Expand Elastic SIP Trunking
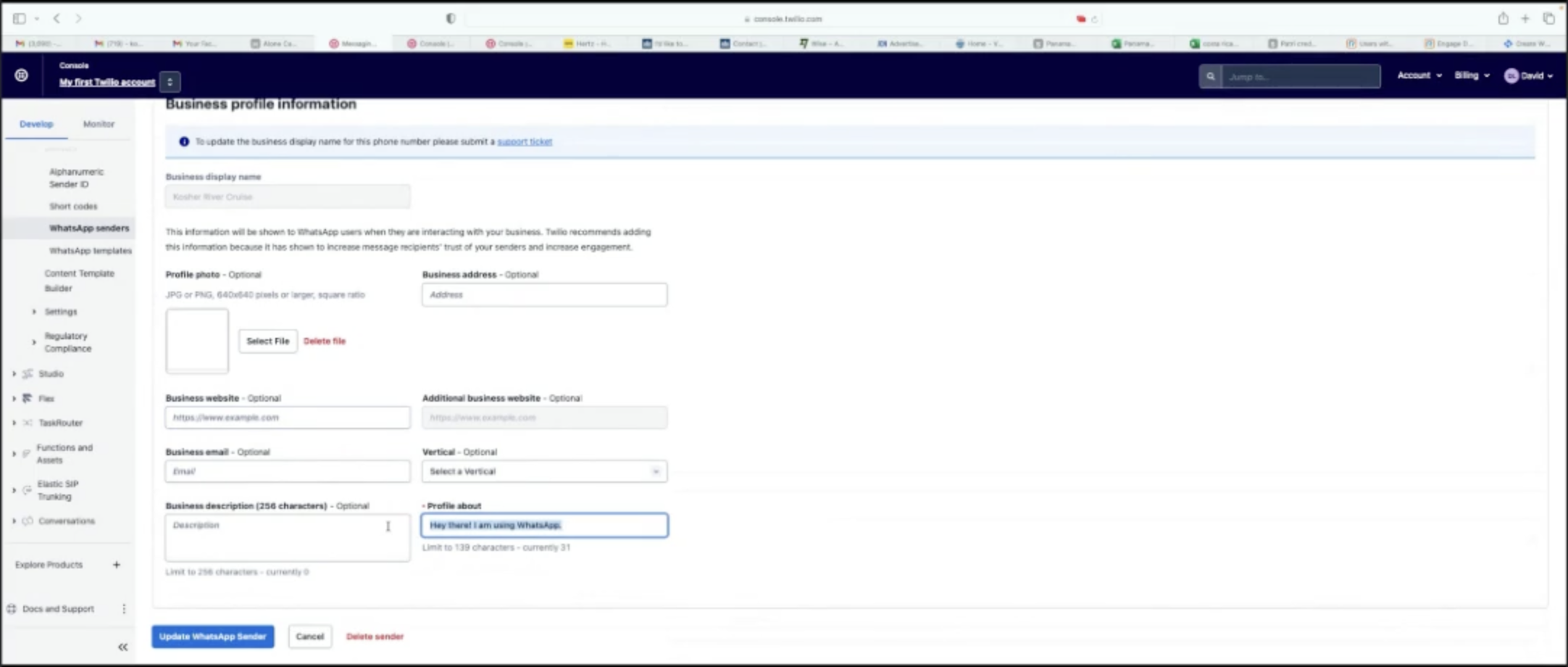Viewport: 1568px width, 667px height. click(x=14, y=490)
